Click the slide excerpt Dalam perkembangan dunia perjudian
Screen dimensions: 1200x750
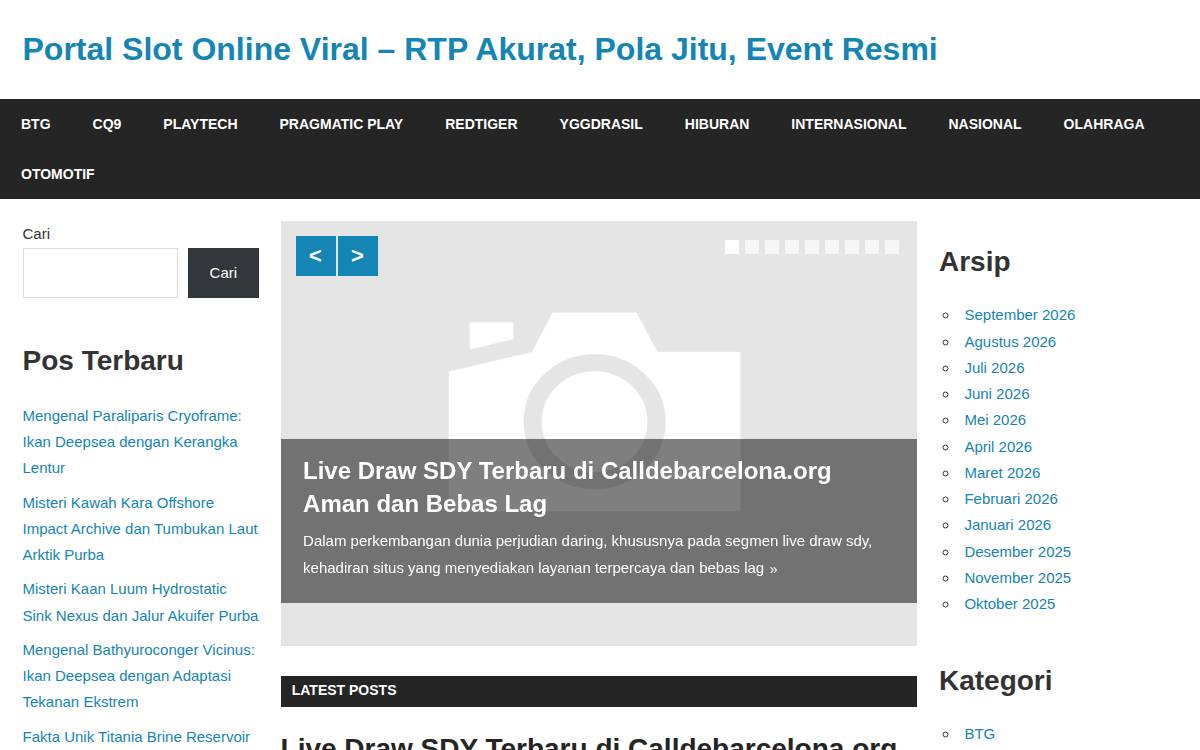coord(587,555)
